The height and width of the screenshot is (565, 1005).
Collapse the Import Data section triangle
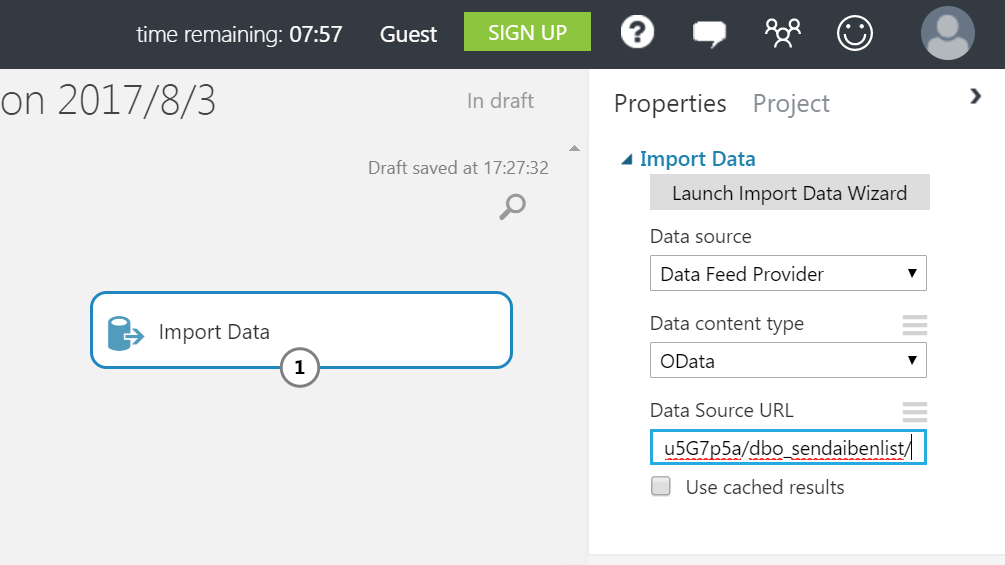click(x=627, y=160)
